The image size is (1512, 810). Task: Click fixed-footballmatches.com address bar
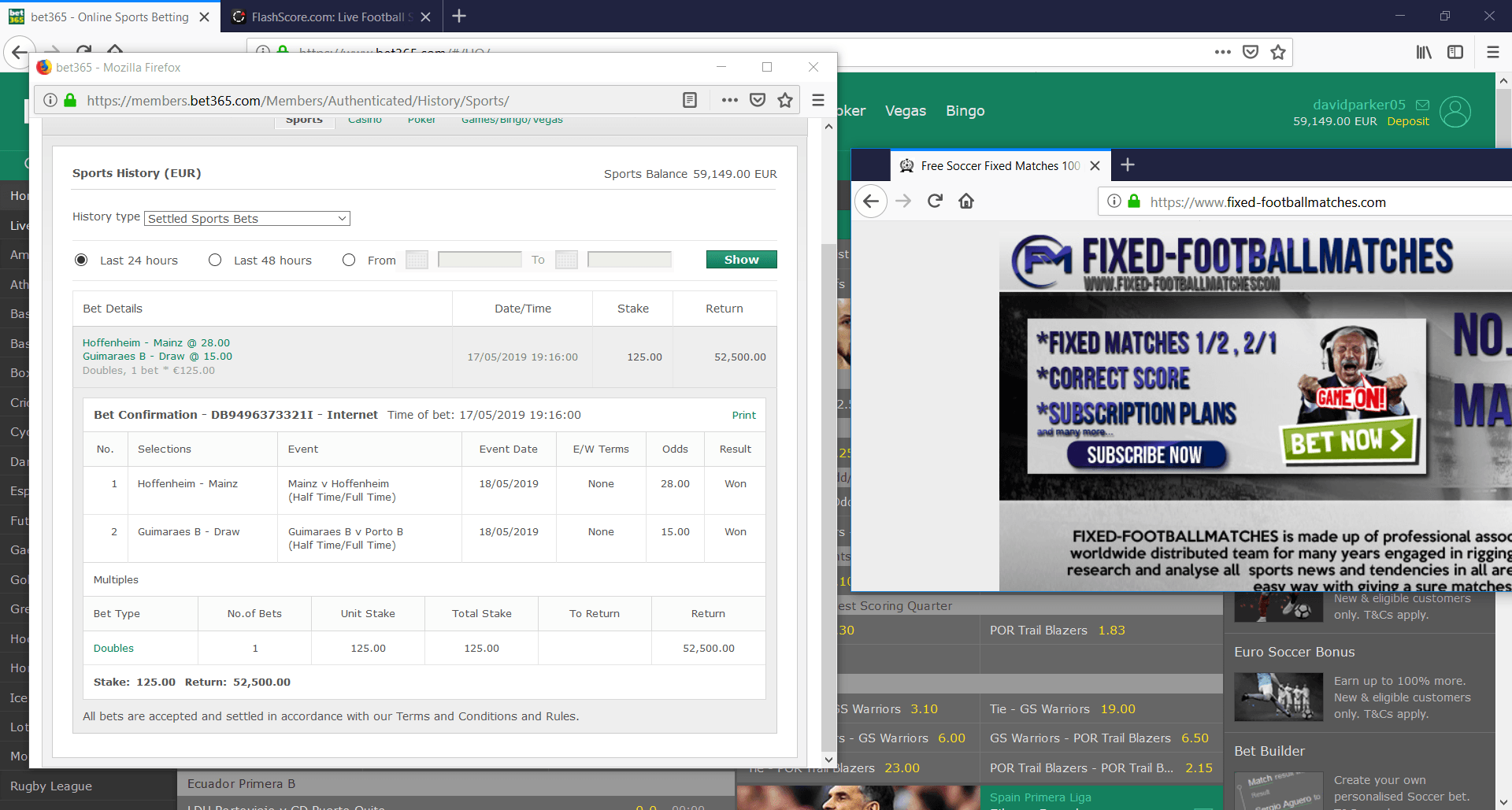1305,202
